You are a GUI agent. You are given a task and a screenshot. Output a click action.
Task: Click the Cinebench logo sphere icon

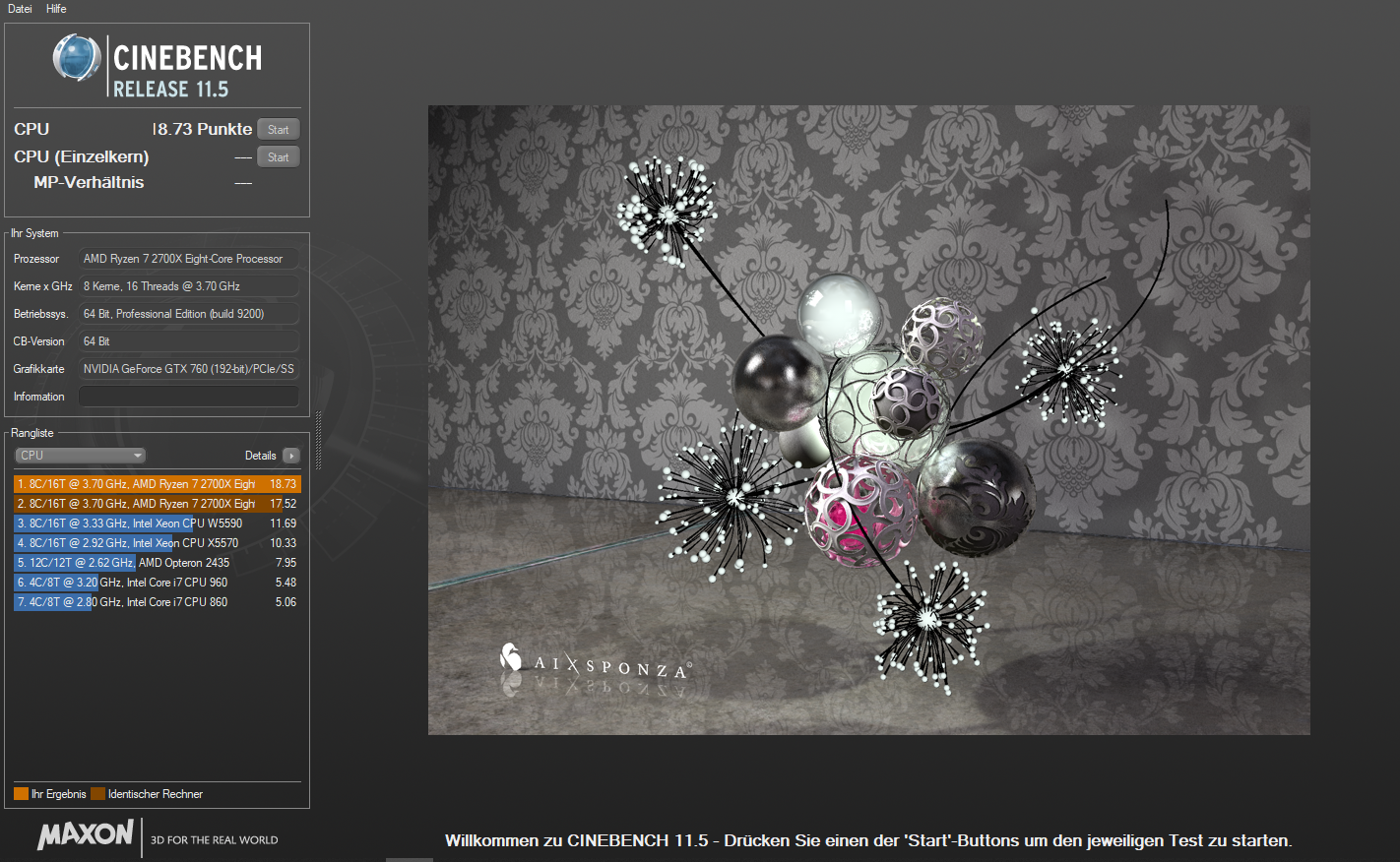coord(77,57)
